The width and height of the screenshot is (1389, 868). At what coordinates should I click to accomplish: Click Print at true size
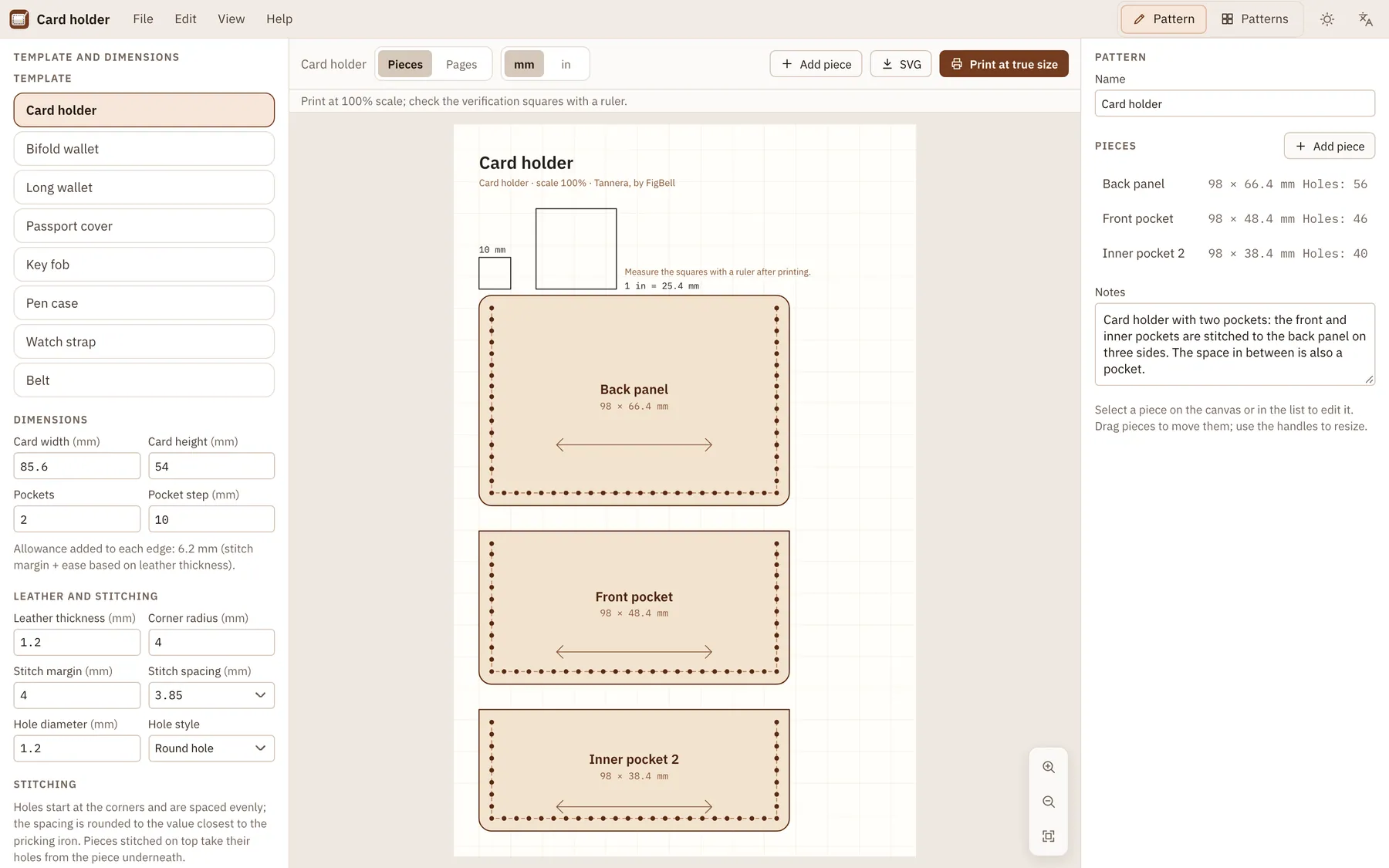click(1003, 64)
